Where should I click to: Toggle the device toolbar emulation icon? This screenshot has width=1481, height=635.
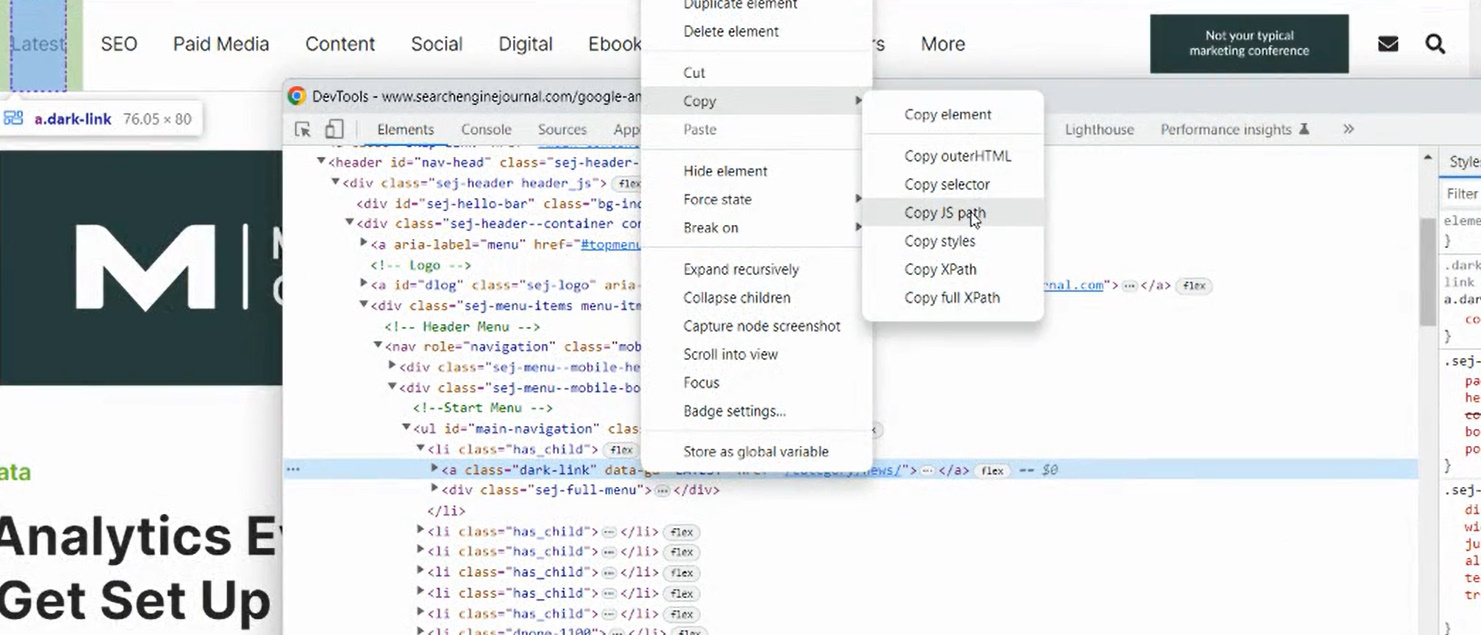coord(334,129)
